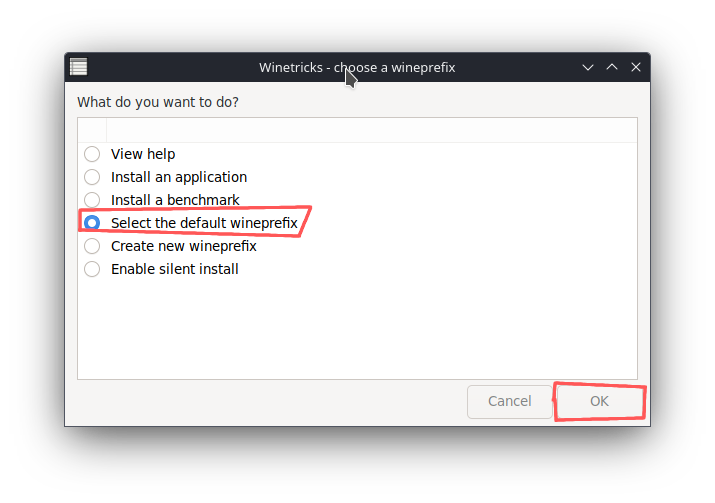715x503 pixels.
Task: Minimize the Winetricks dialog window
Action: [x=589, y=67]
